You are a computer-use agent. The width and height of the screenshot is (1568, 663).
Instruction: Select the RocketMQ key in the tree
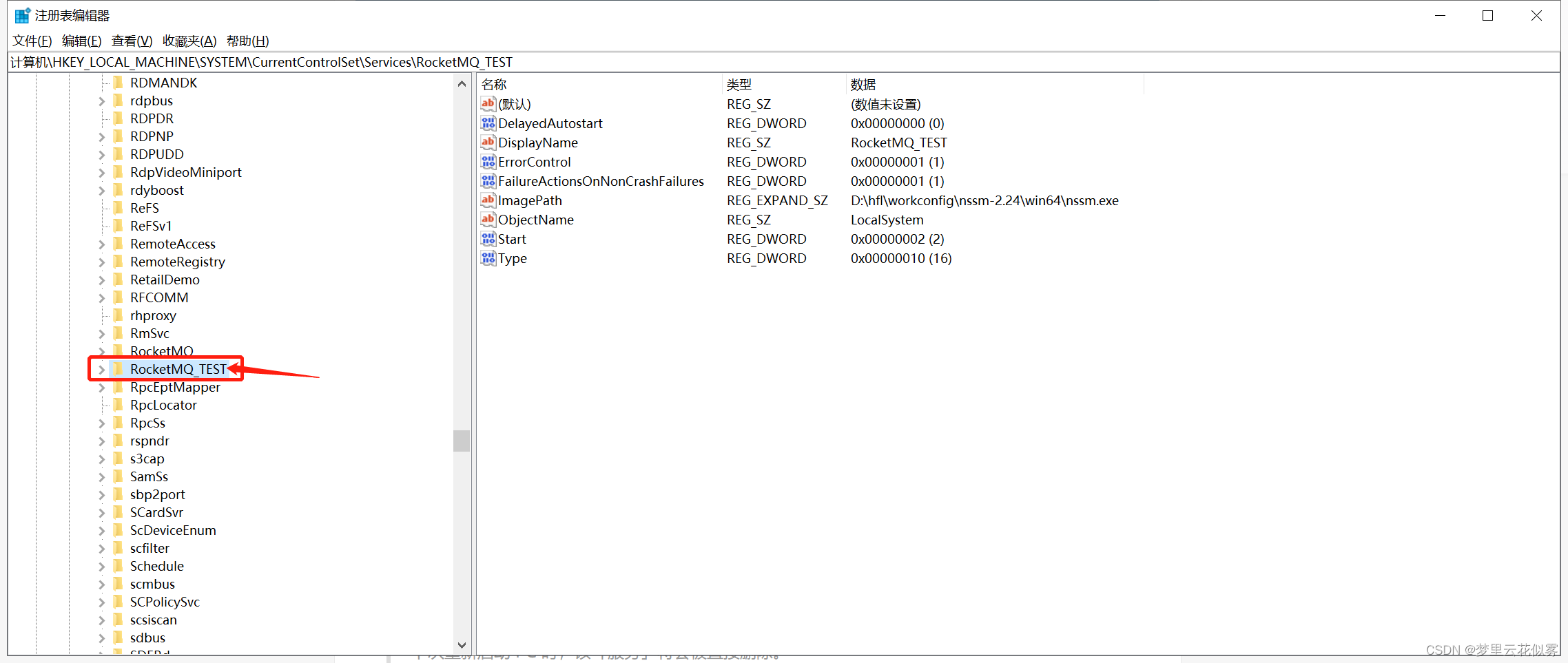point(161,351)
